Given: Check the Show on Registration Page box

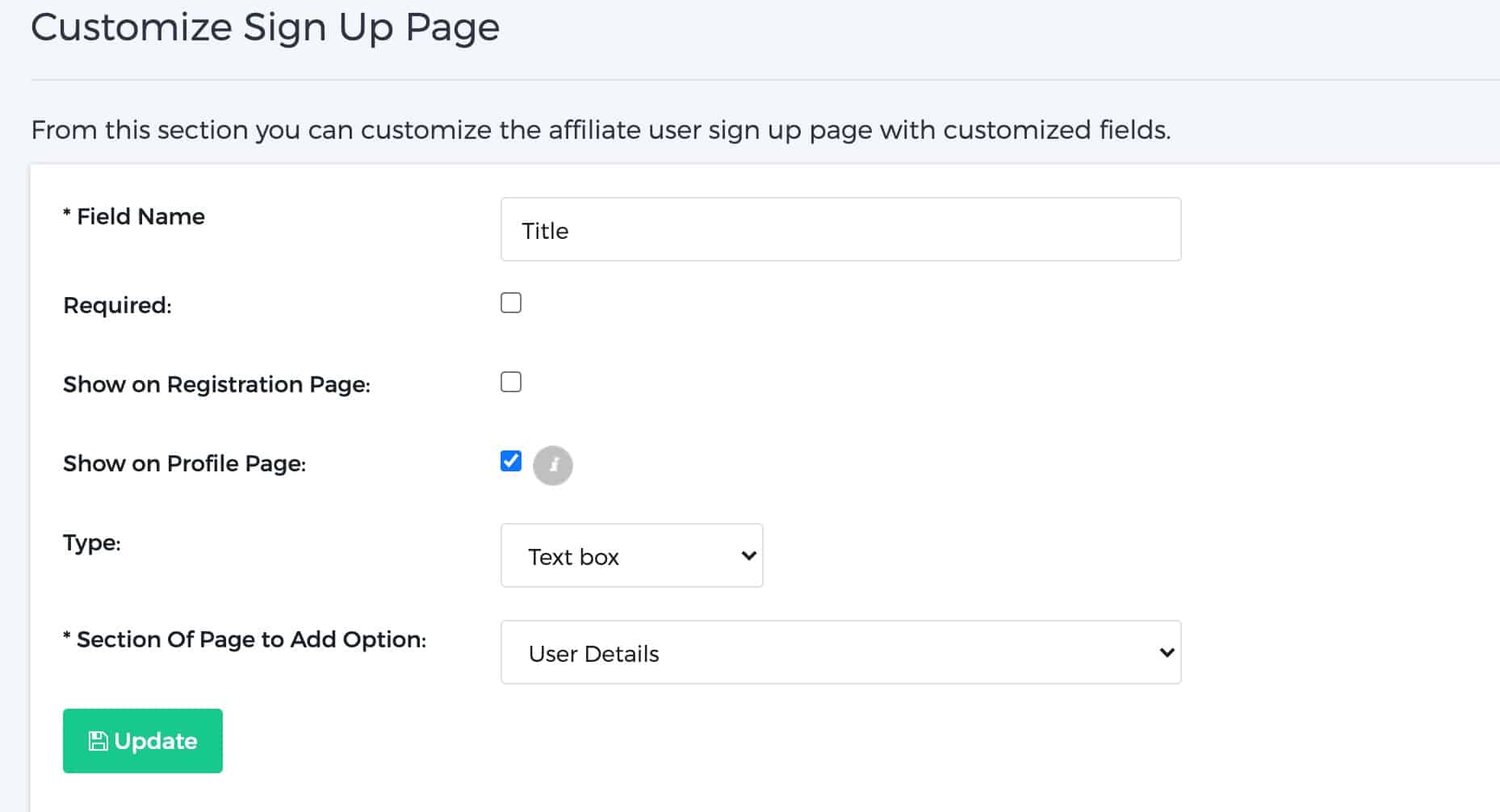Looking at the screenshot, I should pos(511,382).
